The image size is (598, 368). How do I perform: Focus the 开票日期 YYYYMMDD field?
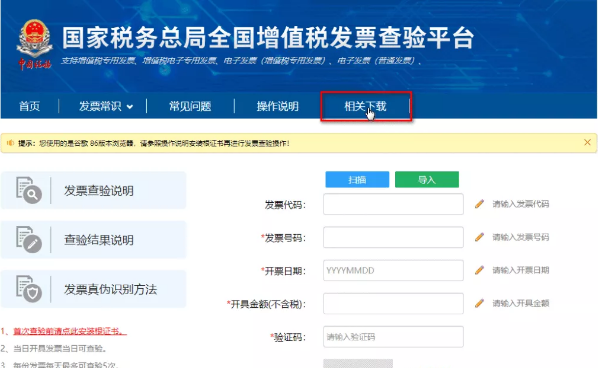393,270
